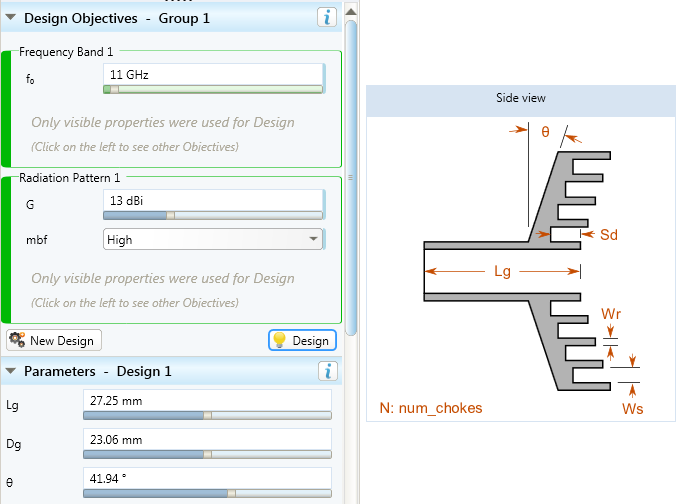Click the θ 41.94° value field

[208, 478]
